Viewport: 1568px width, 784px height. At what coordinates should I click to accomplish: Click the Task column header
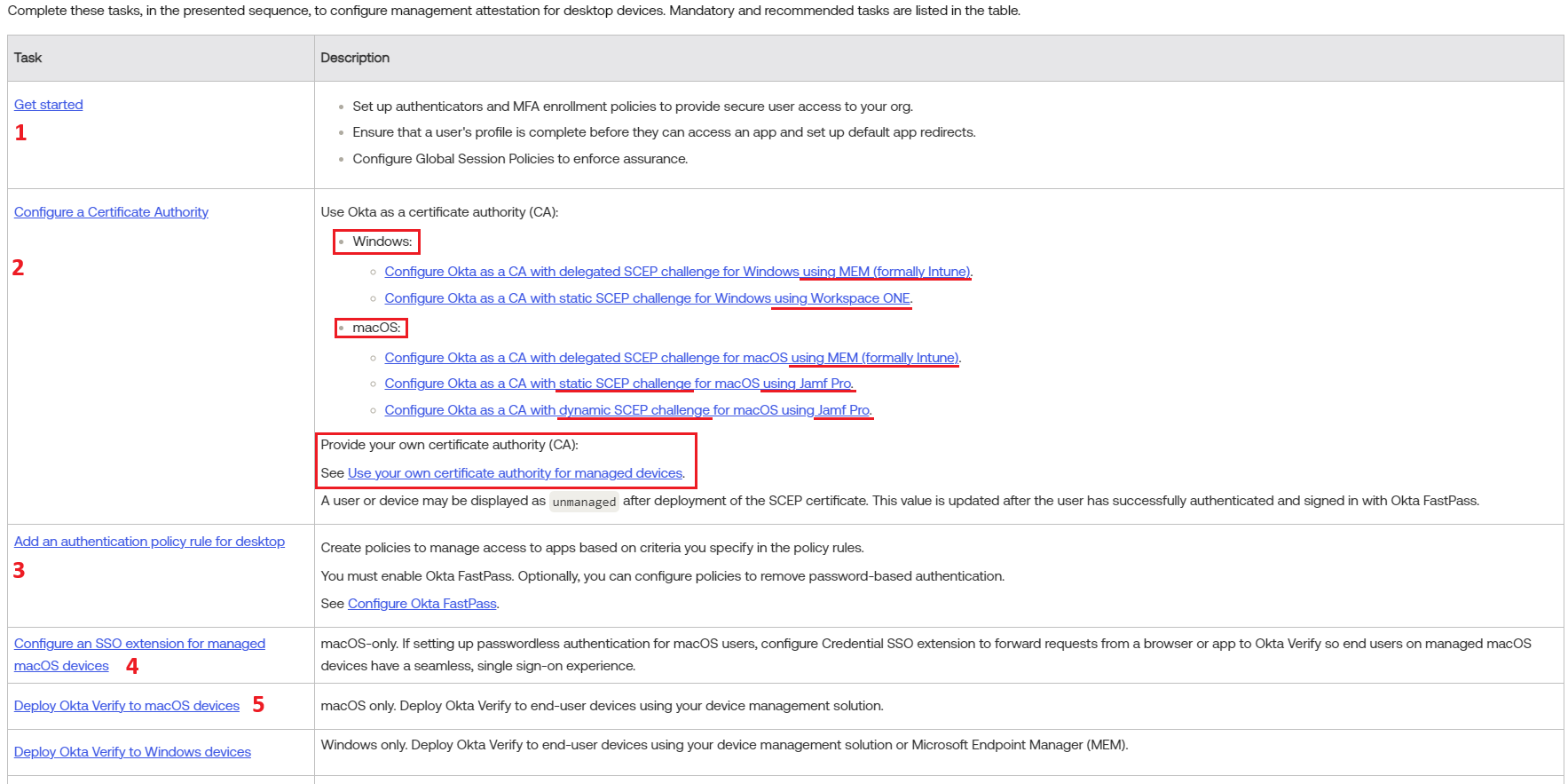point(161,58)
